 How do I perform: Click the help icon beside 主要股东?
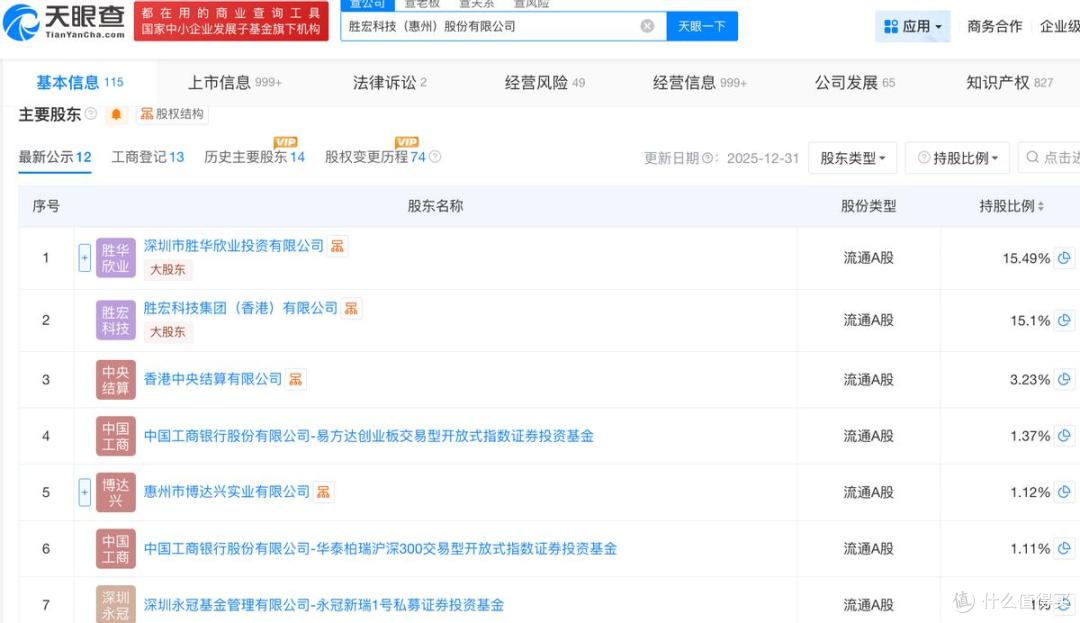click(x=91, y=114)
